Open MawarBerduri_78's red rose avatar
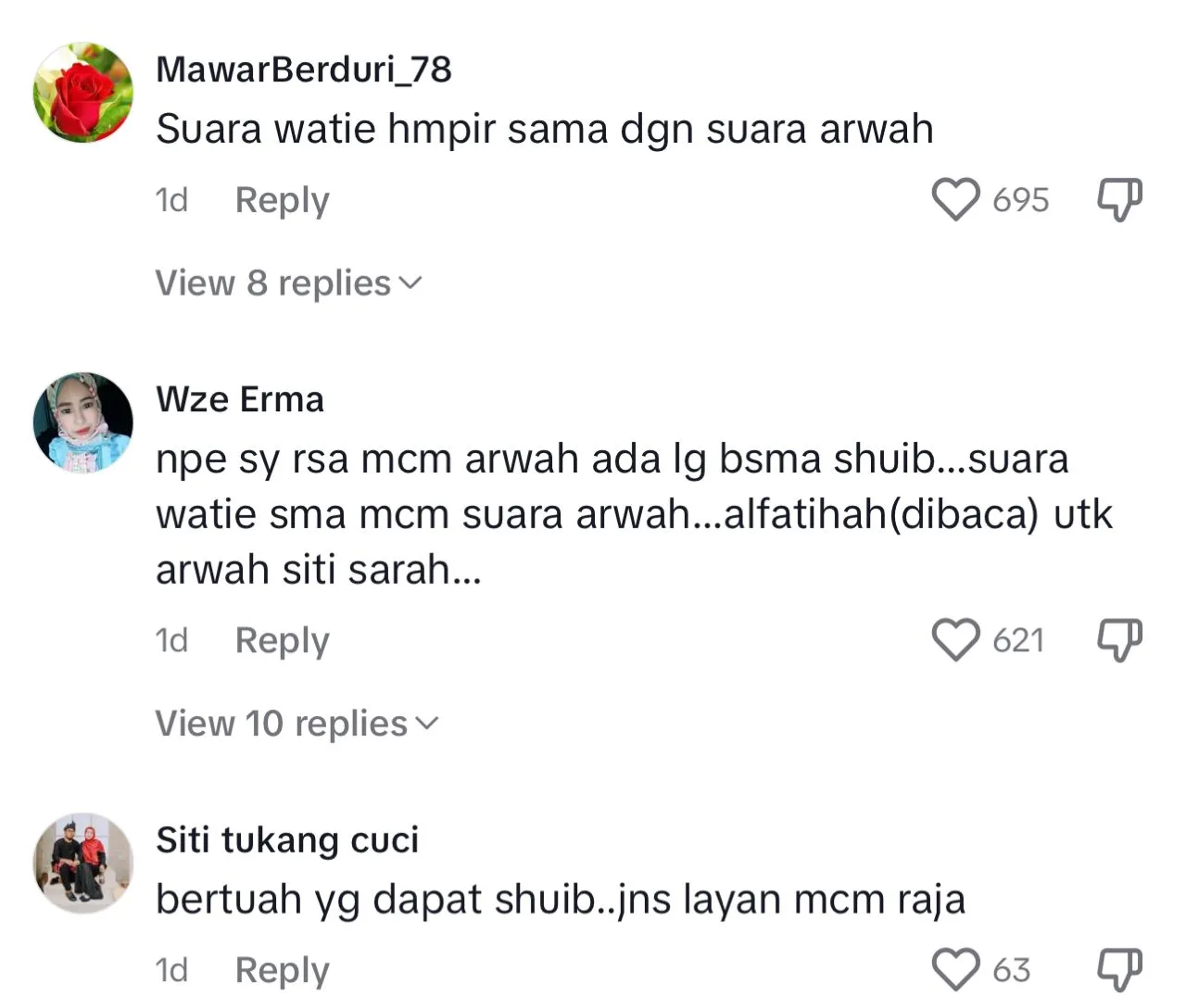 [83, 93]
